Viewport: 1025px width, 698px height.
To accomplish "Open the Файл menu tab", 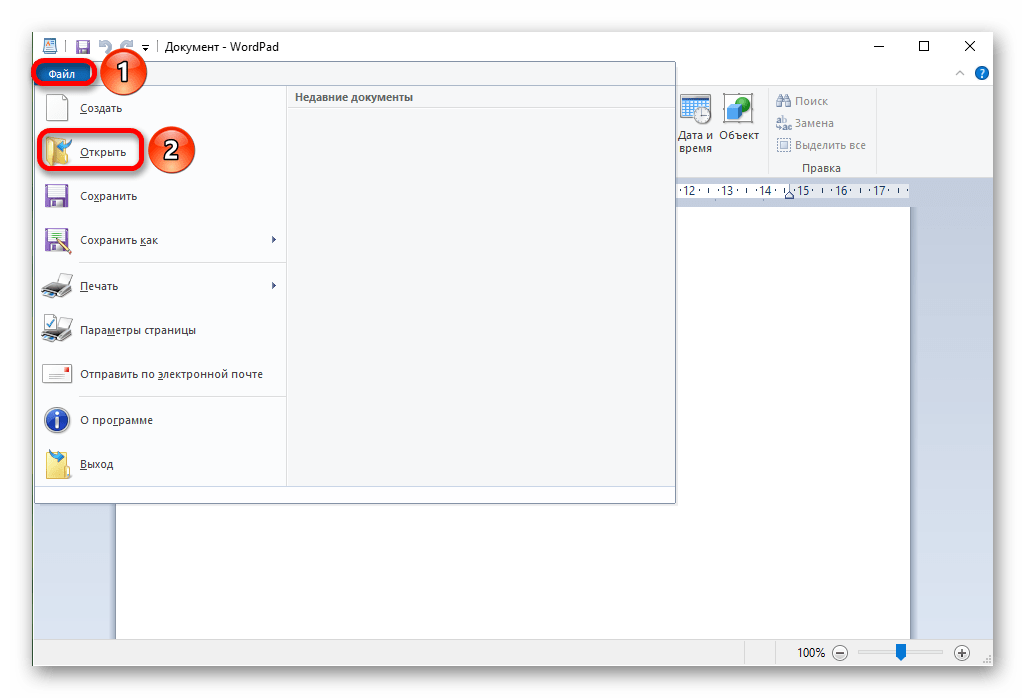I will [62, 74].
